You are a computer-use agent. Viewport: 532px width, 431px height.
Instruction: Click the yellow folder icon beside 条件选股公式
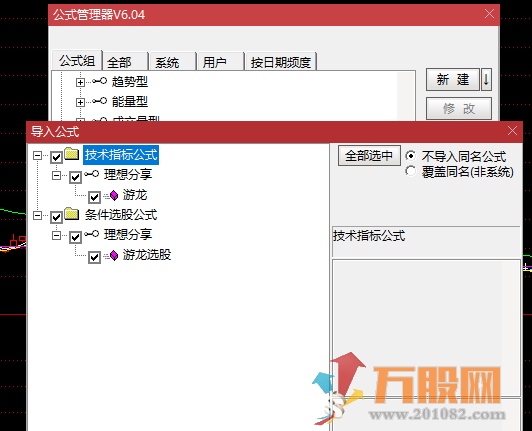[x=72, y=214]
